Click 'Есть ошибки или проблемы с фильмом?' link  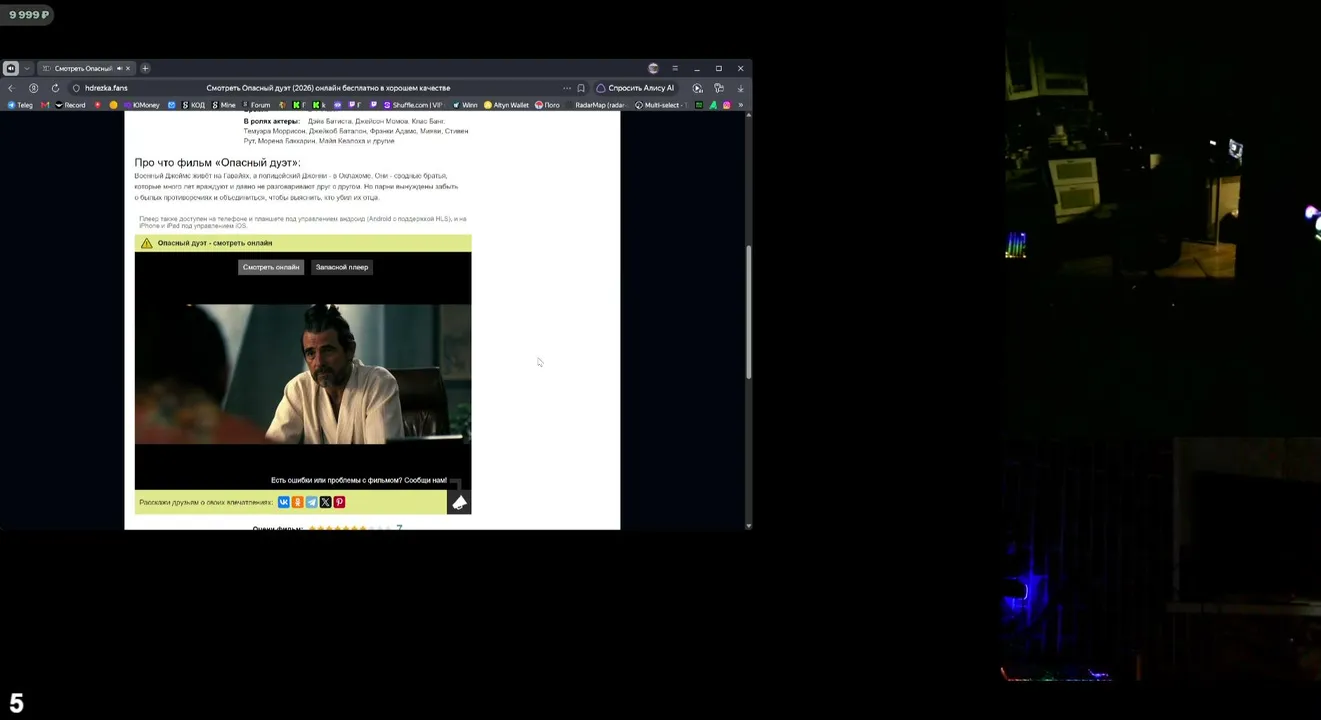click(359, 480)
